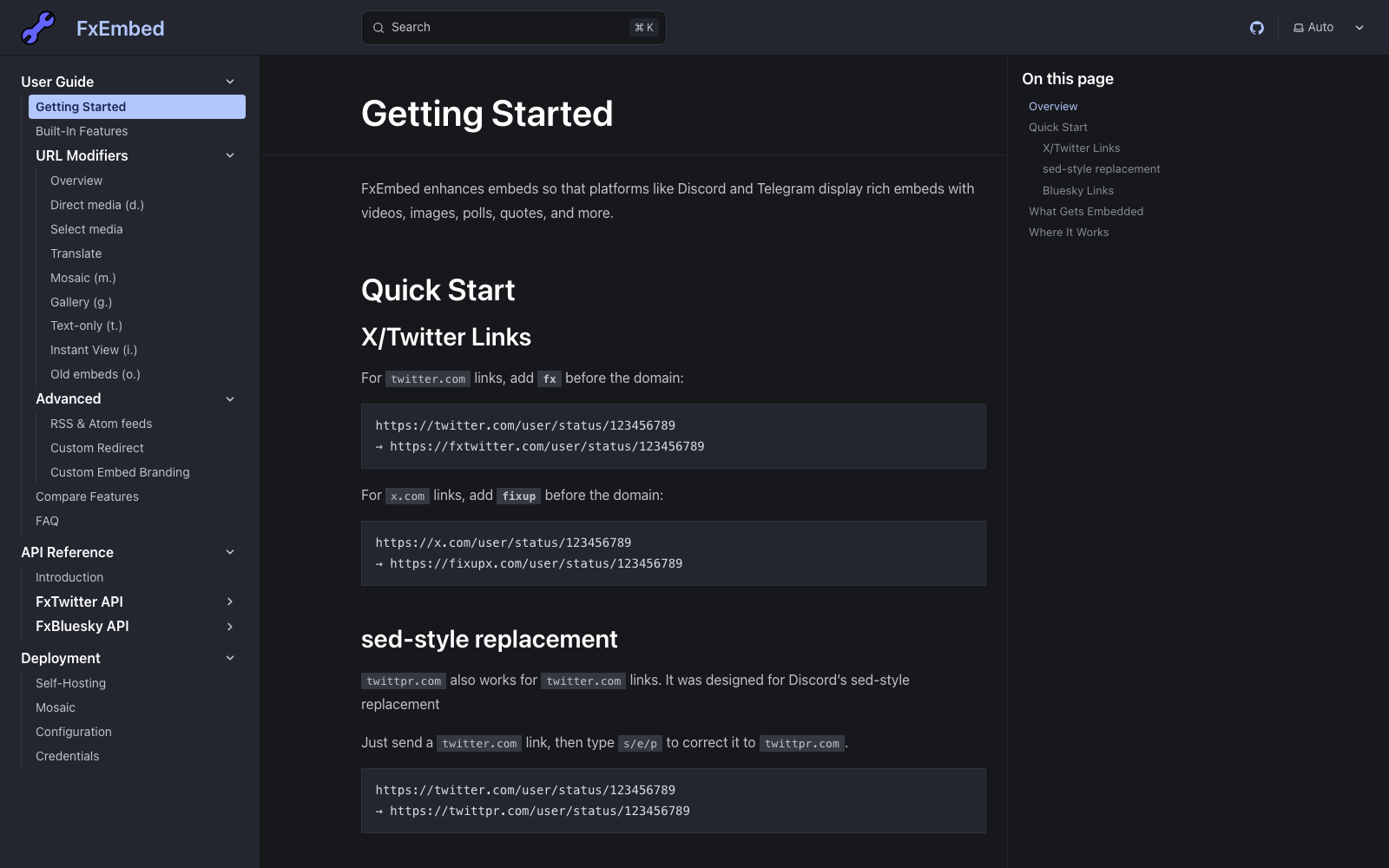
Task: Expand the FxBluesky API group
Action: point(230,627)
